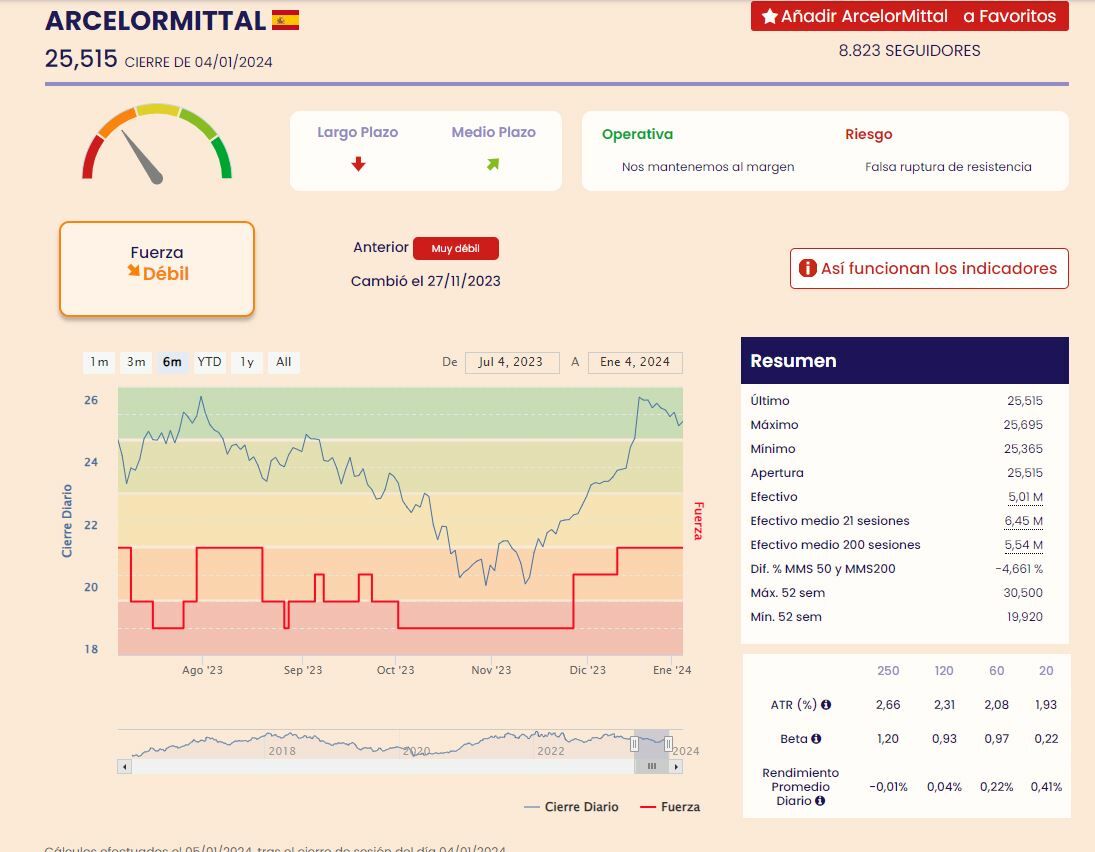The height and width of the screenshot is (852, 1095).
Task: Select the 1y chart range
Action: (247, 362)
